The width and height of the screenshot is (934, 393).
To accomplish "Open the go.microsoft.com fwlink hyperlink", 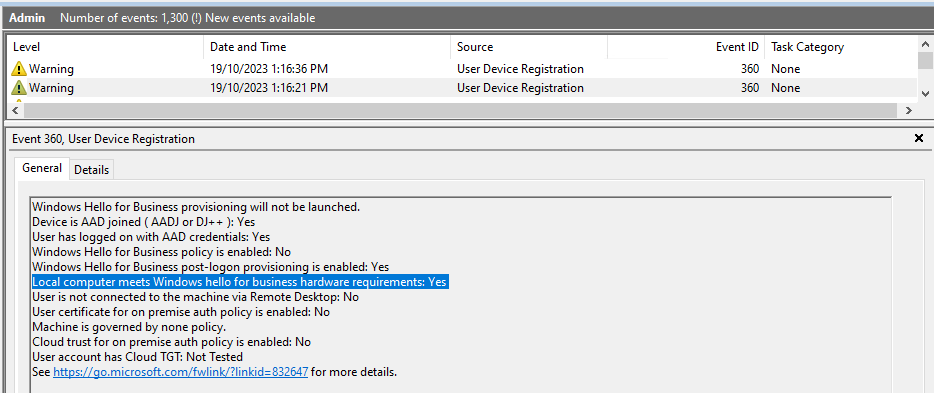I will (x=180, y=373).
